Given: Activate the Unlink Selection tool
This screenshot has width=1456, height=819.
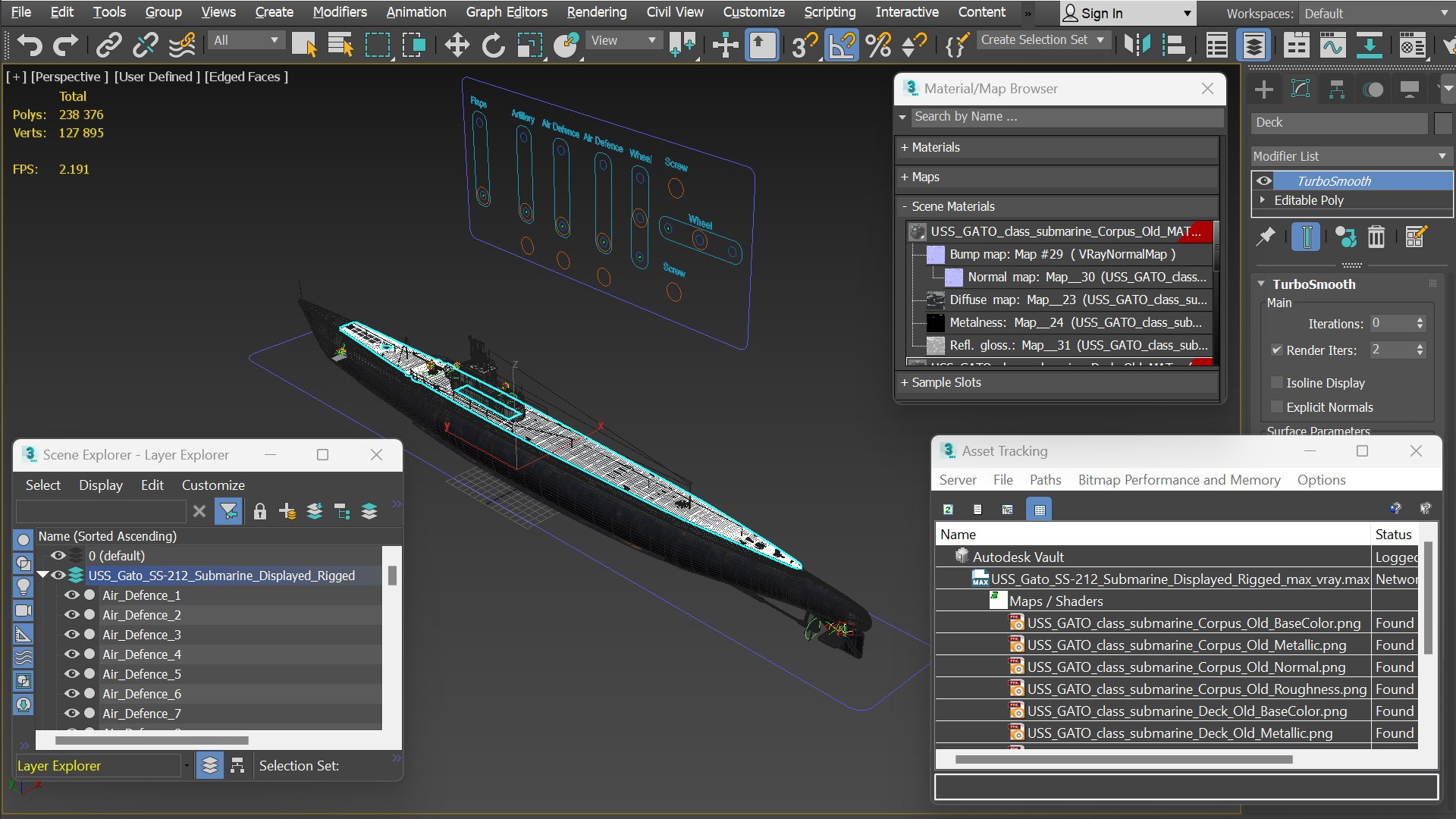Looking at the screenshot, I should click(145, 45).
